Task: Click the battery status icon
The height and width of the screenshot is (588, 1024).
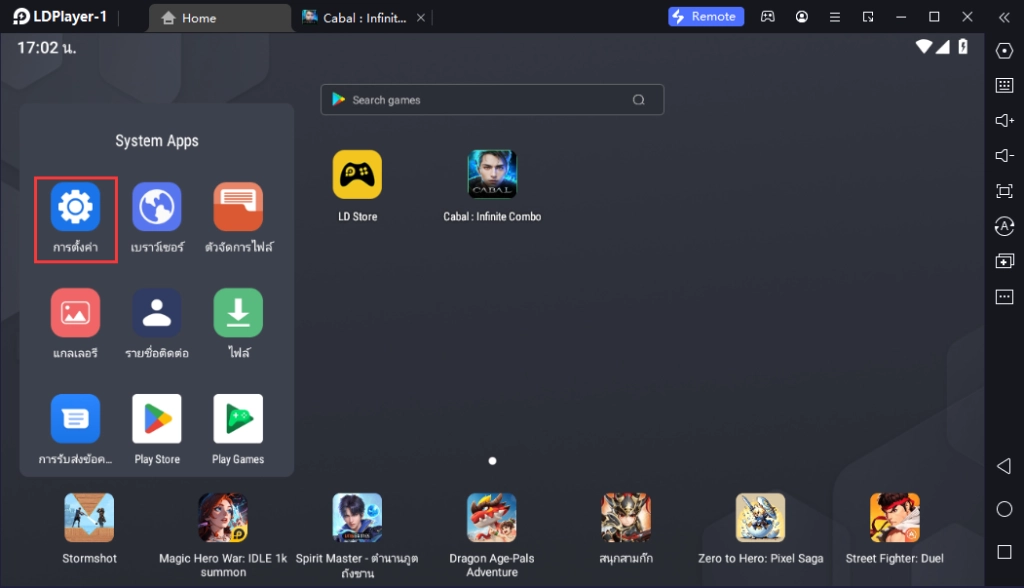Action: (963, 46)
